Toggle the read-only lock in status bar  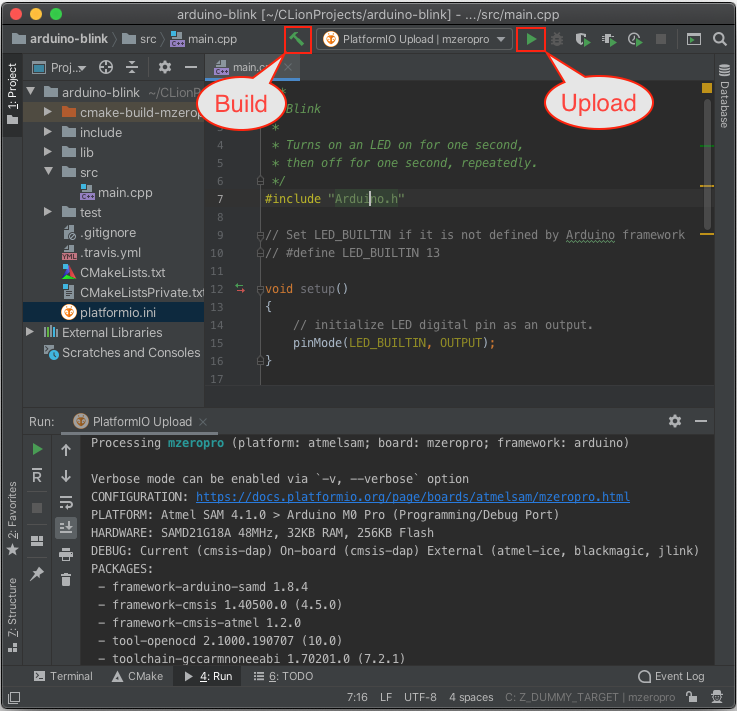(691, 696)
